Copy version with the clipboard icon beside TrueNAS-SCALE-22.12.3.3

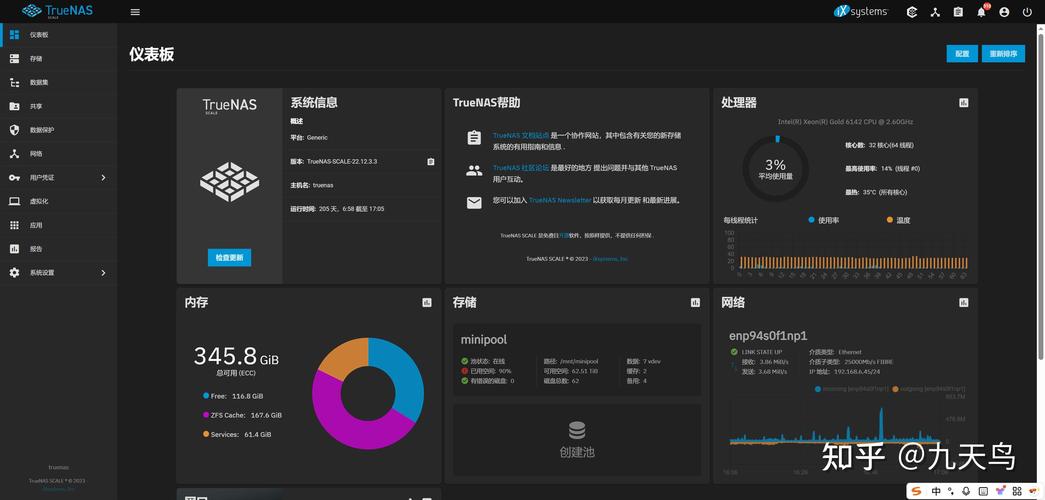click(x=430, y=161)
